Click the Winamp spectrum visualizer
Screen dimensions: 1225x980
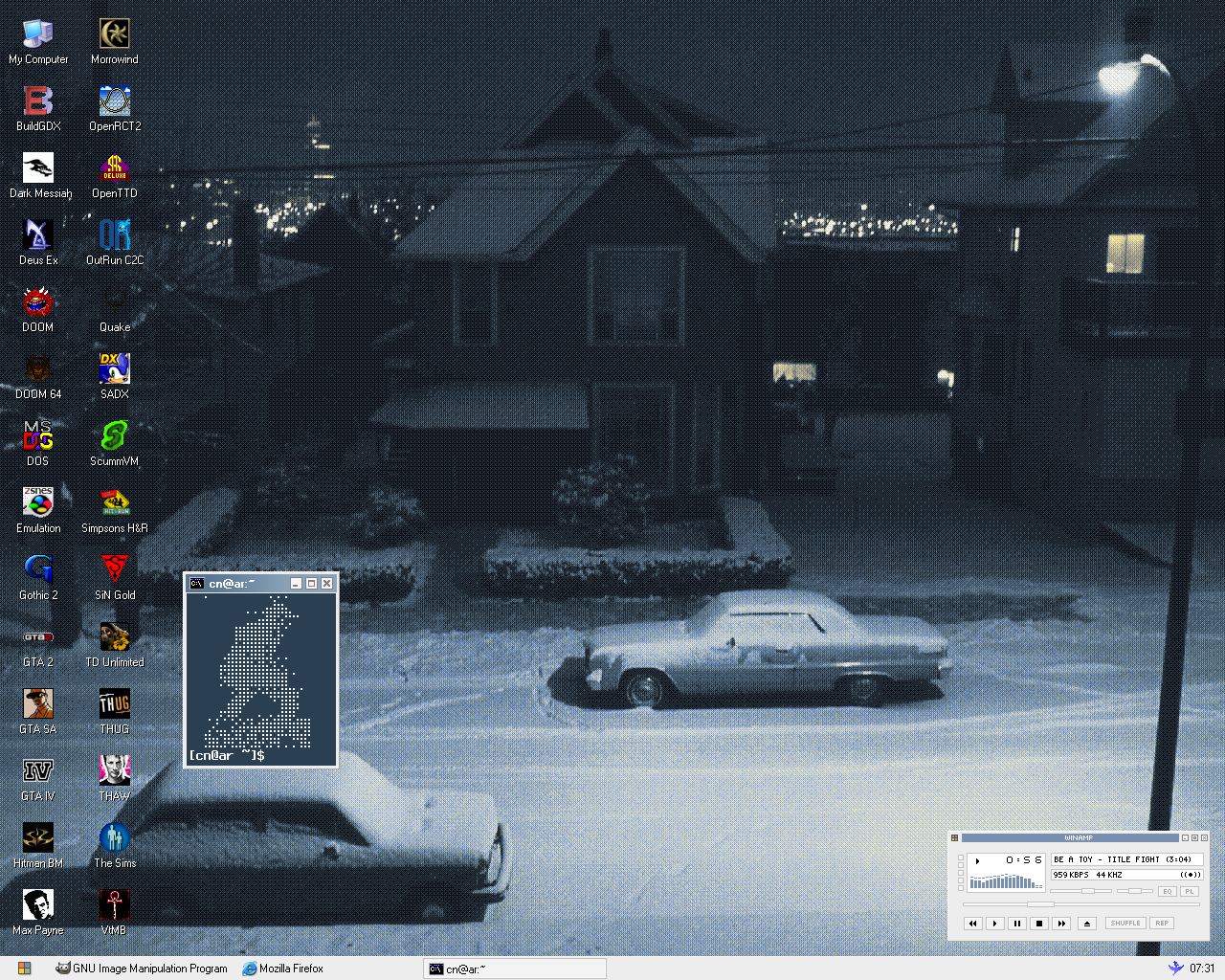click(x=1005, y=880)
